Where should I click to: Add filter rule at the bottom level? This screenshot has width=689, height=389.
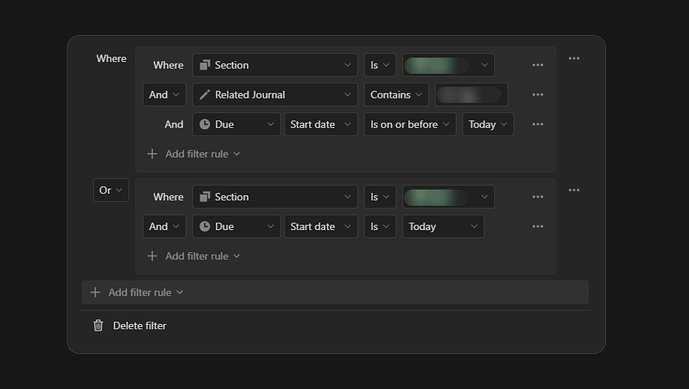tap(335, 292)
